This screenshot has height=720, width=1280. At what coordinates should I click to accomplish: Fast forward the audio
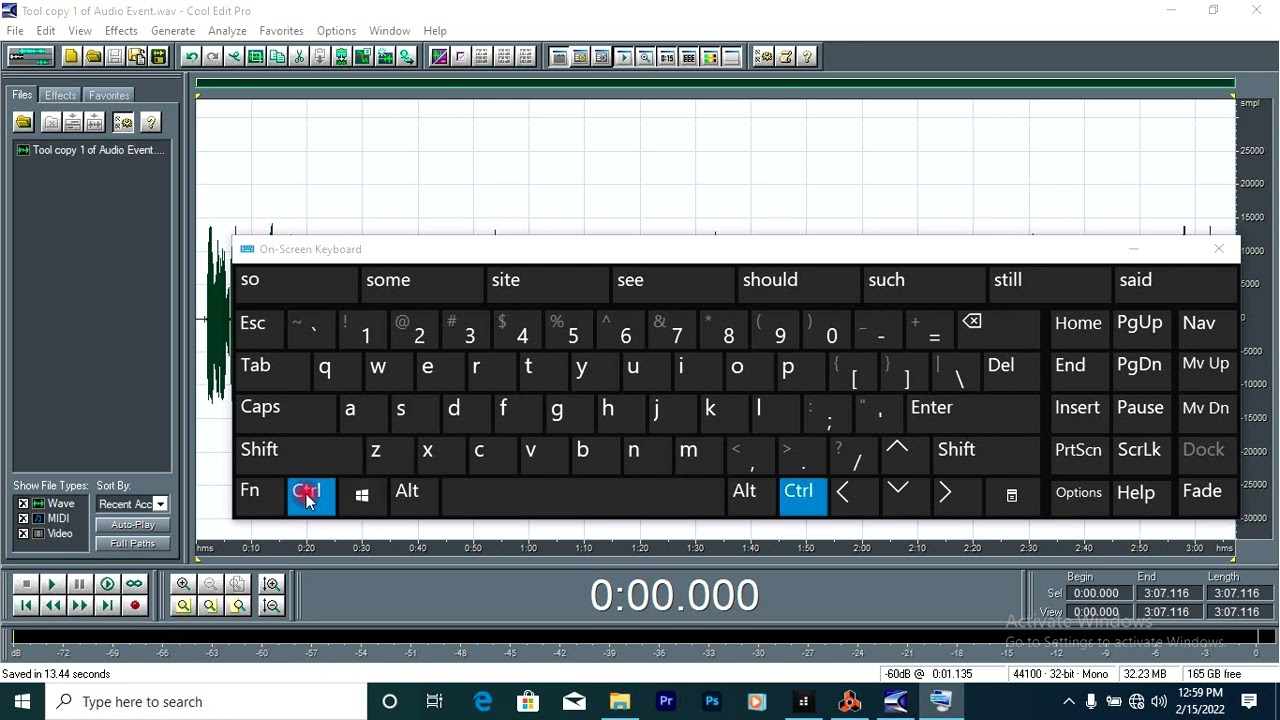[x=79, y=605]
